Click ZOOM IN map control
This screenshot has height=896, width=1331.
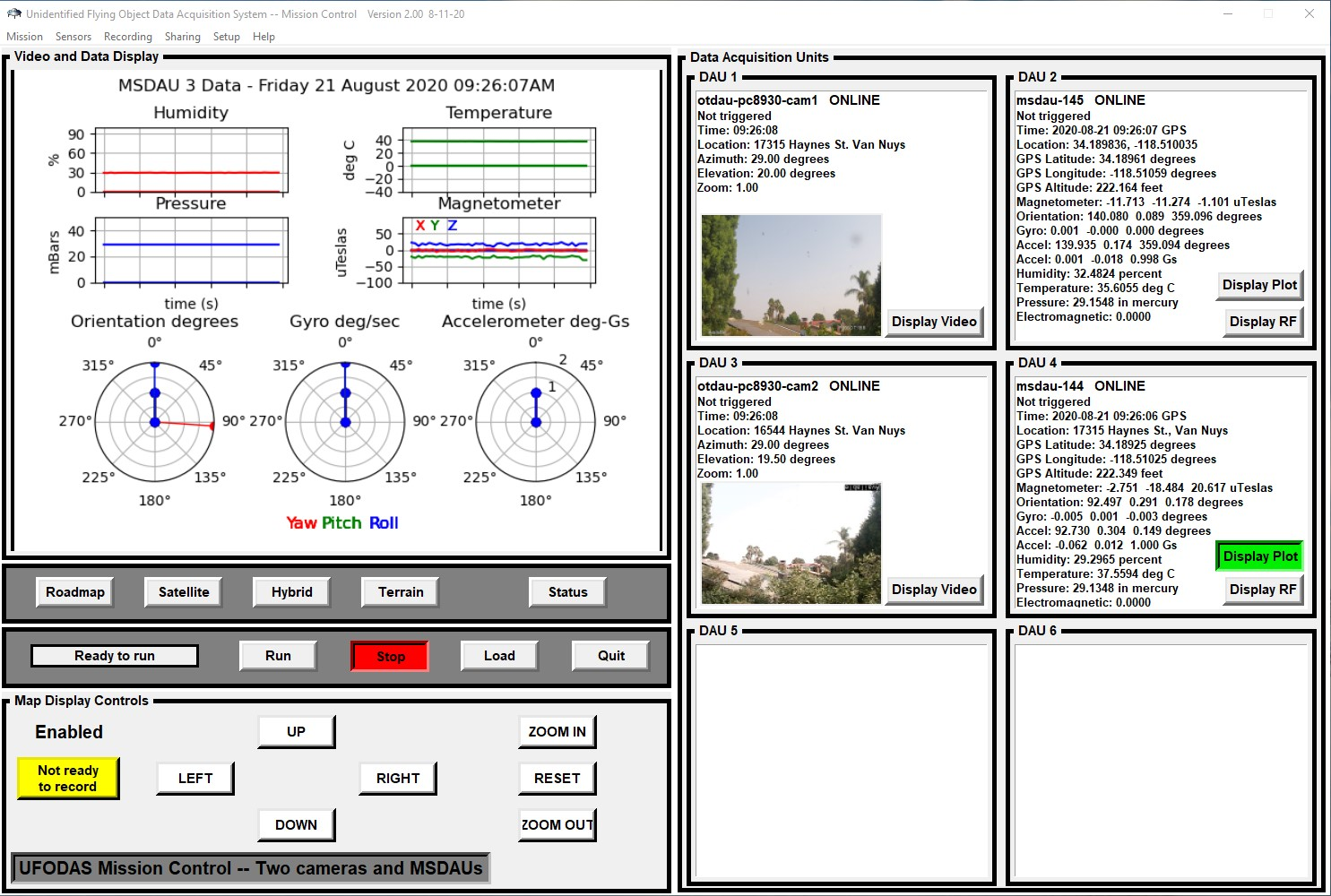[x=557, y=732]
